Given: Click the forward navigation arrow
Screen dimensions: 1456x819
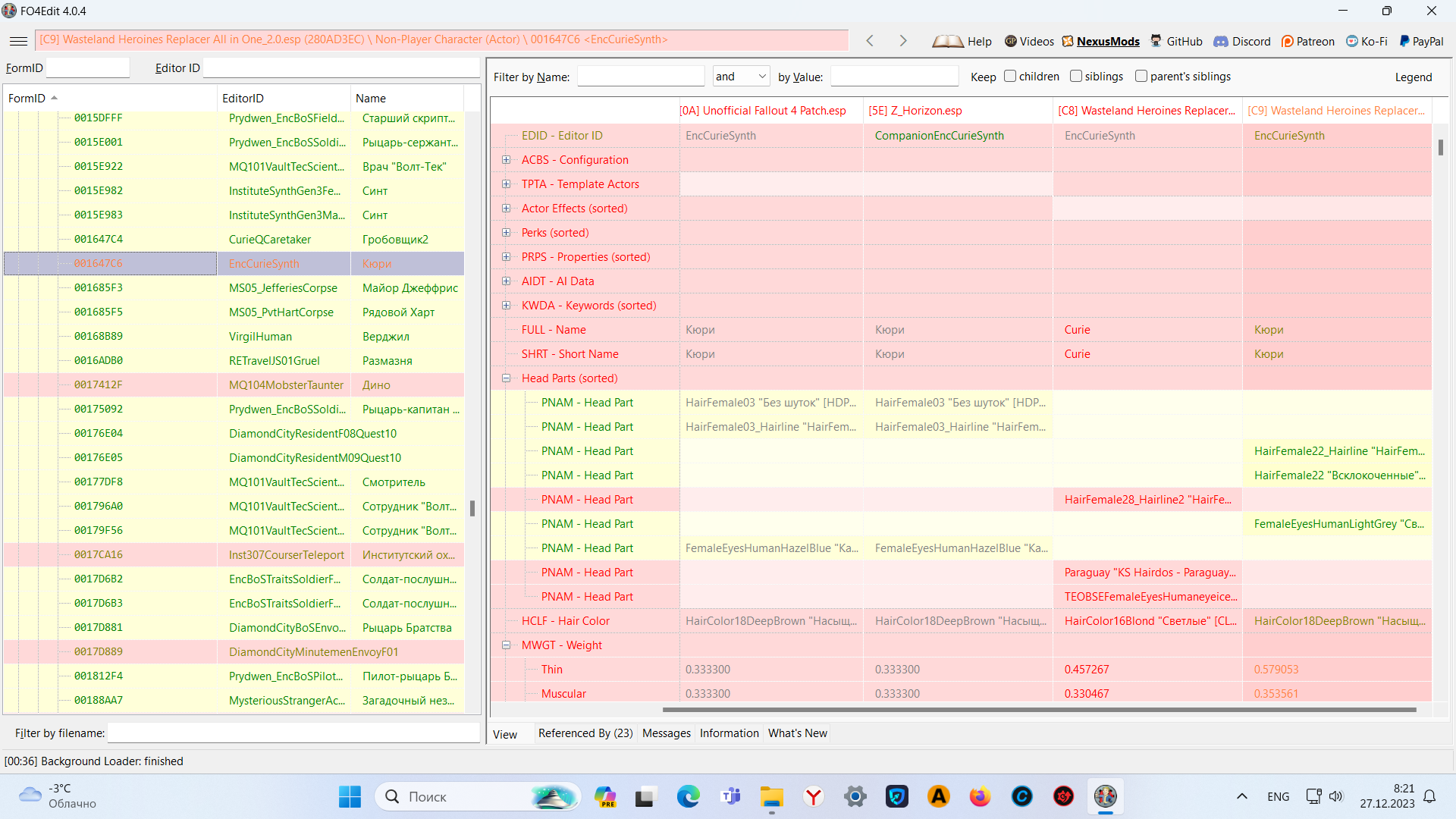Looking at the screenshot, I should click(902, 41).
